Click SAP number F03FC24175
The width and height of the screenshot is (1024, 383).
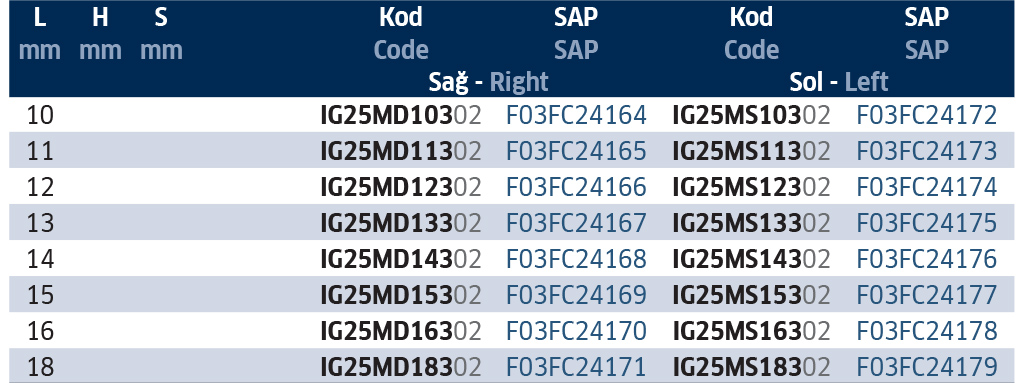[x=927, y=224]
